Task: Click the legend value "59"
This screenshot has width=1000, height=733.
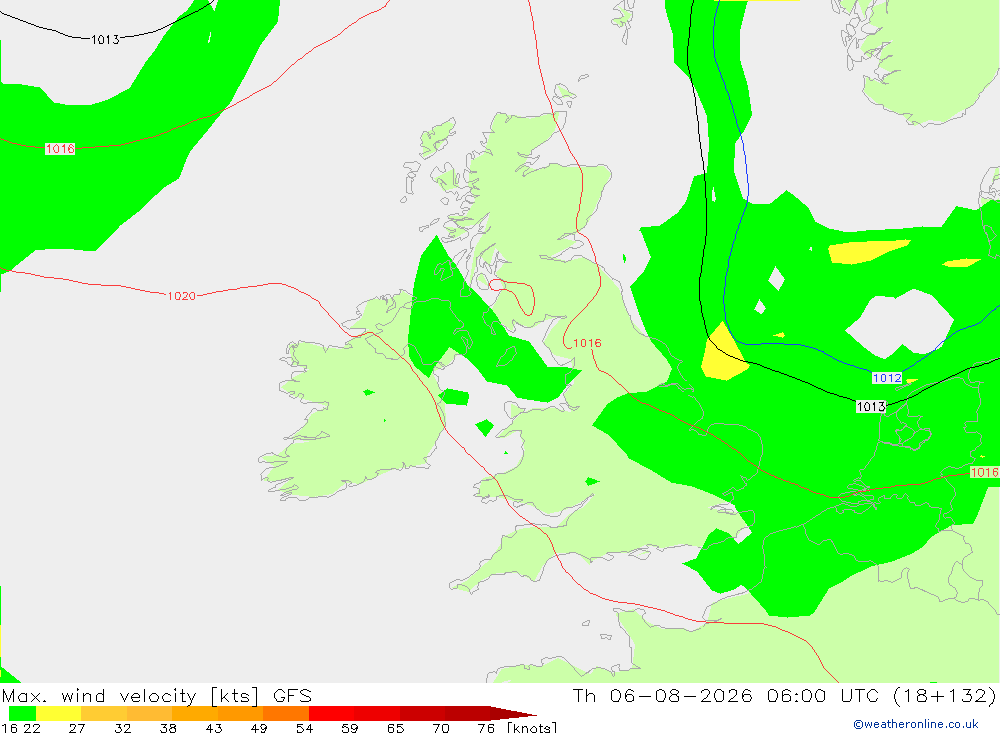Action: (350, 728)
